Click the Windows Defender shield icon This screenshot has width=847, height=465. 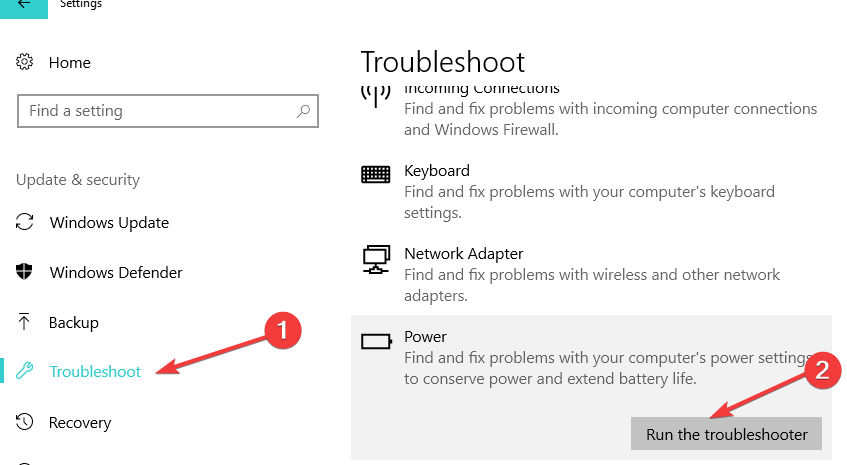[26, 272]
